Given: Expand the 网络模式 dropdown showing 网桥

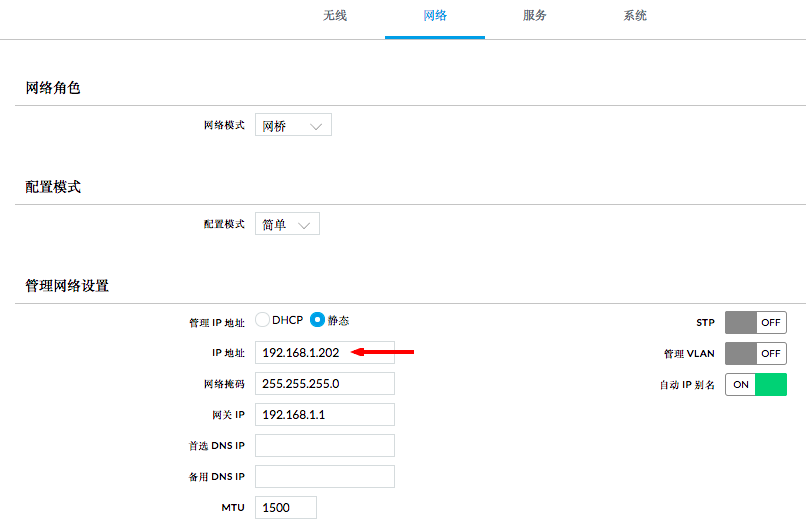Looking at the screenshot, I should [x=293, y=125].
